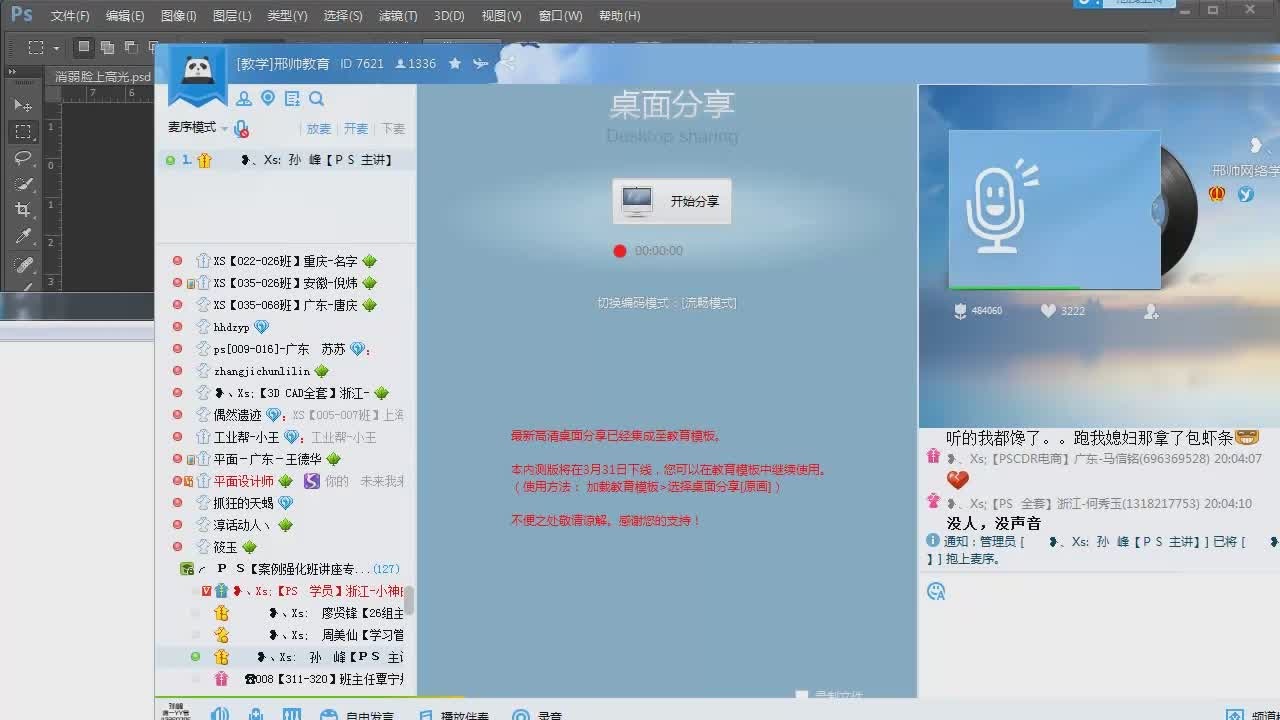Open the 编辑(E) menu in Photoshop
This screenshot has width=1280, height=720.
pyautogui.click(x=125, y=16)
